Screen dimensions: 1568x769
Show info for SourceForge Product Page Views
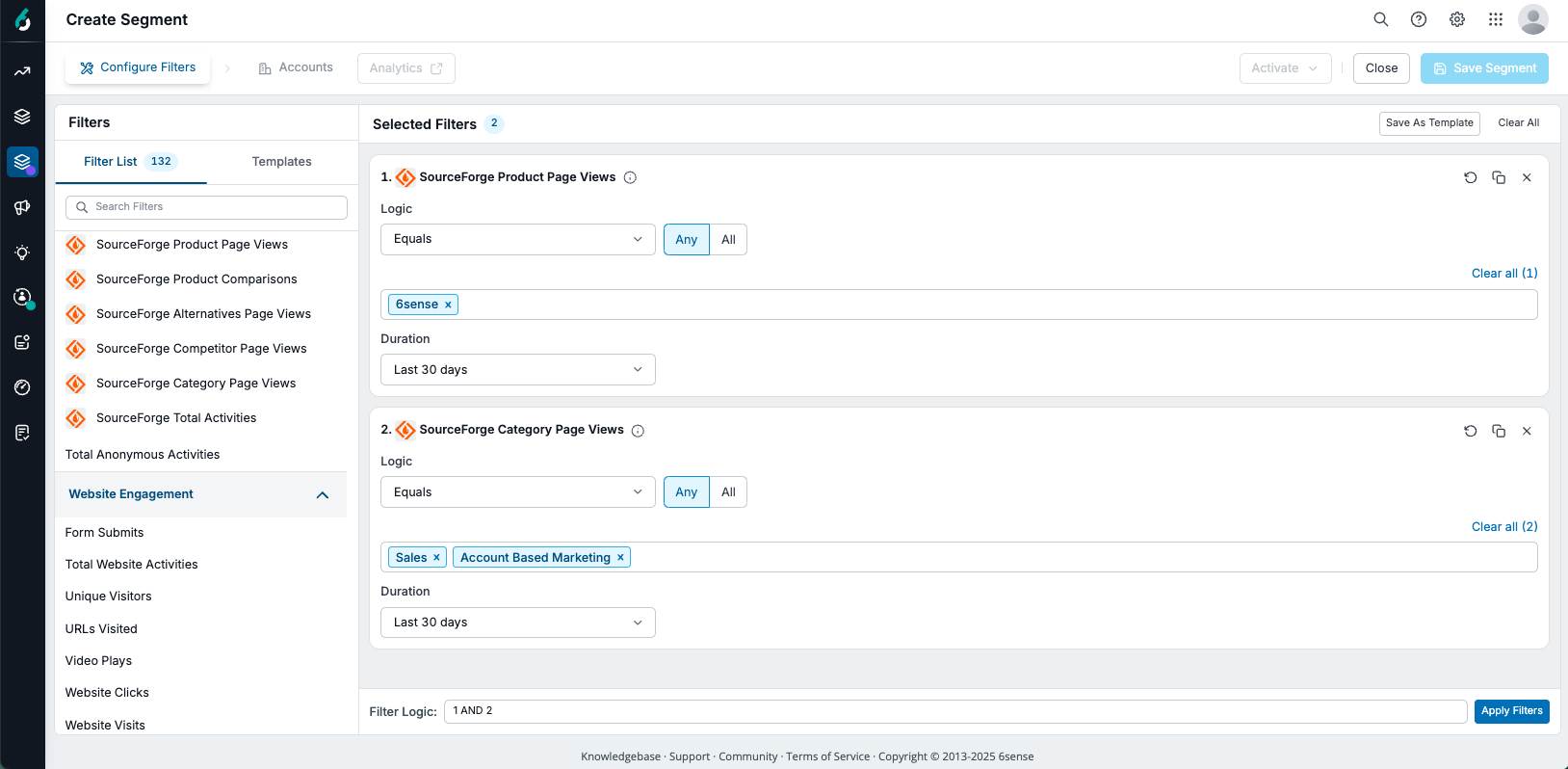click(630, 177)
